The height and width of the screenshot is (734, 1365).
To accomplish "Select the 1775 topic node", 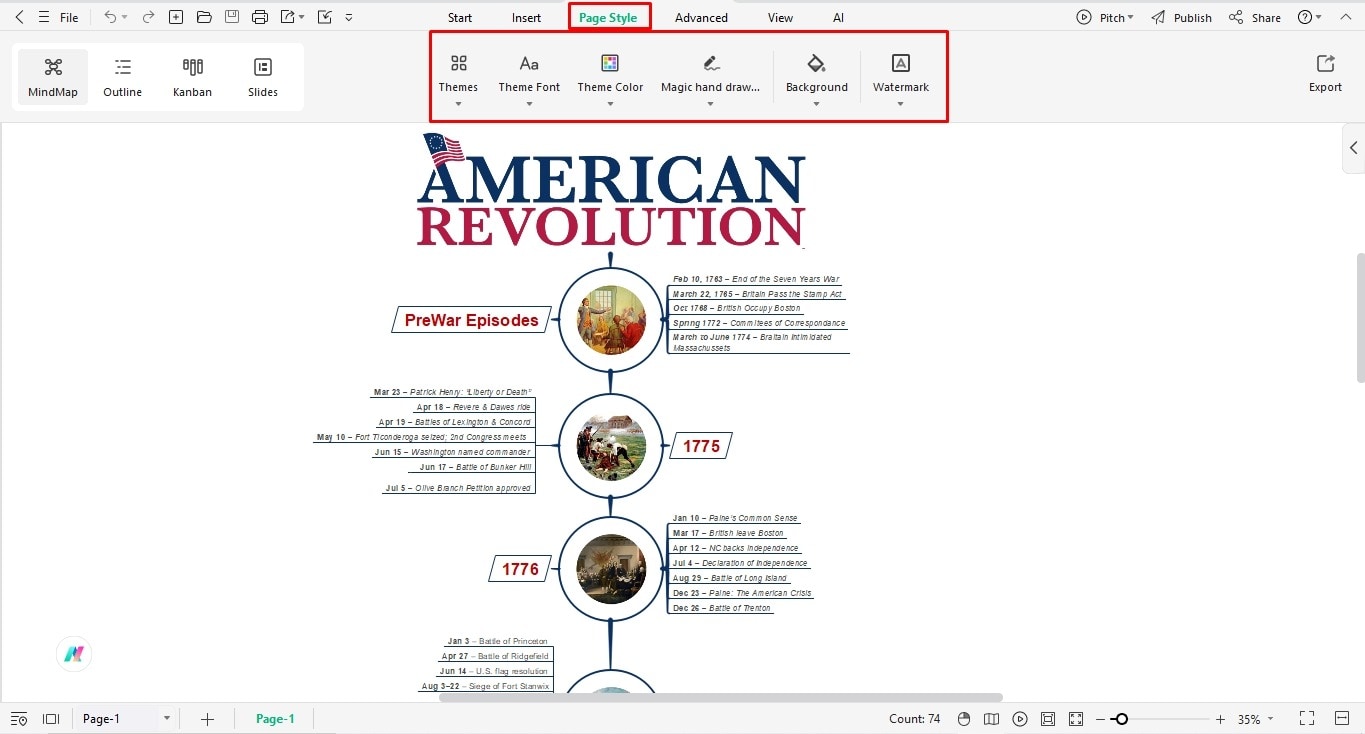I will tap(701, 446).
